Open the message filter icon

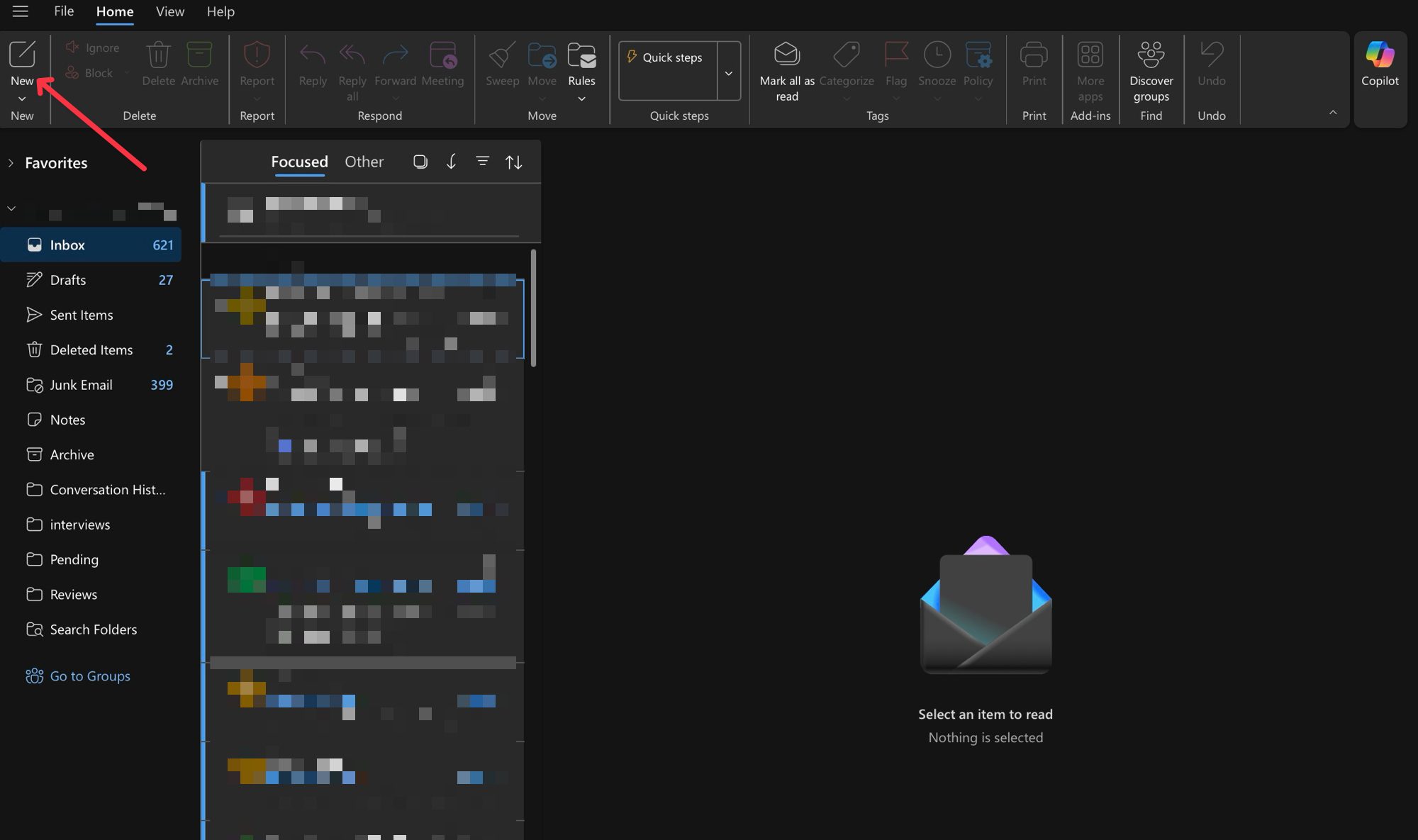point(482,162)
